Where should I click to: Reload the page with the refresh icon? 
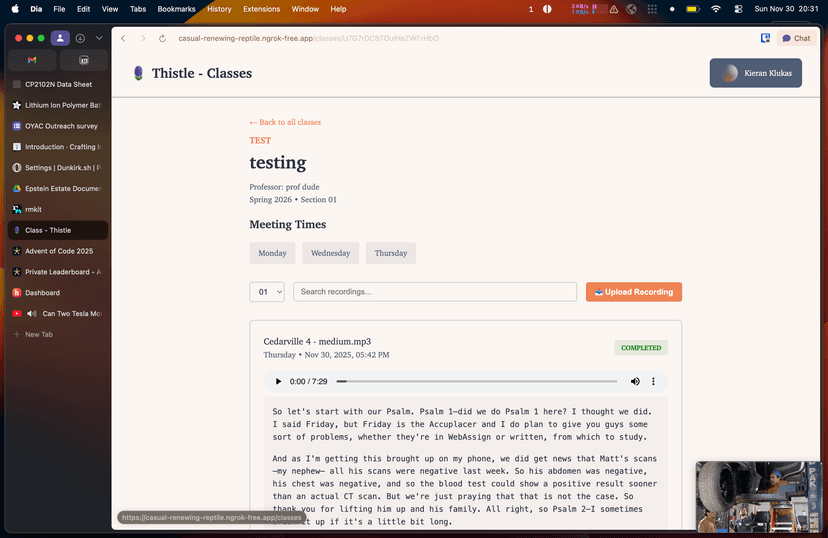tap(162, 38)
